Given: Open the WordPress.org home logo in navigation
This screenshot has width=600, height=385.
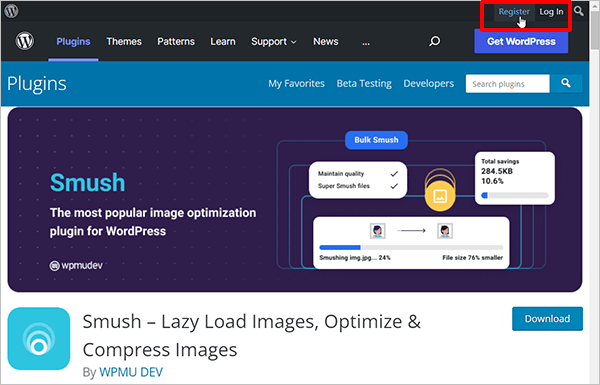Looking at the screenshot, I should pos(25,41).
